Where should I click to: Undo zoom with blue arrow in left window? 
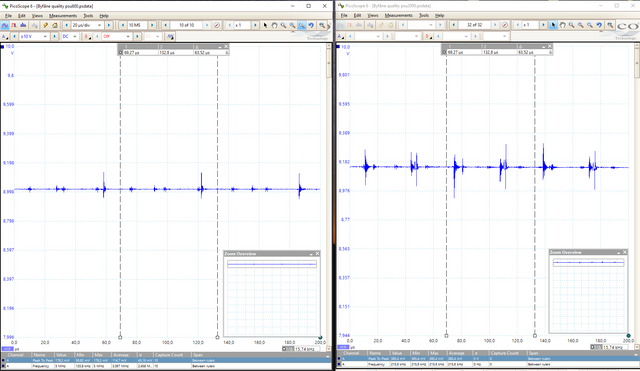311,25
